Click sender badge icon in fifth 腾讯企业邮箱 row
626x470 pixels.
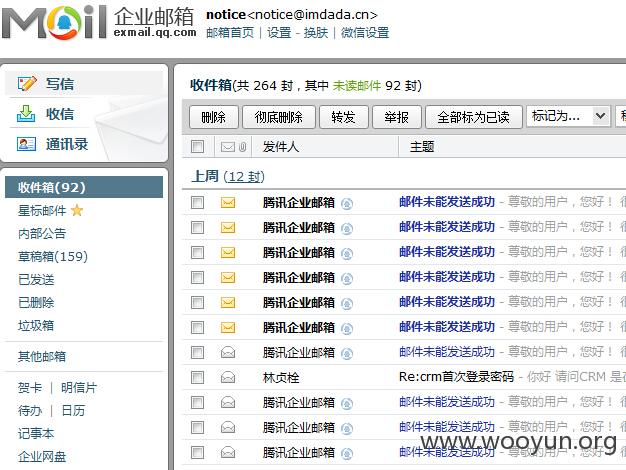click(347, 303)
